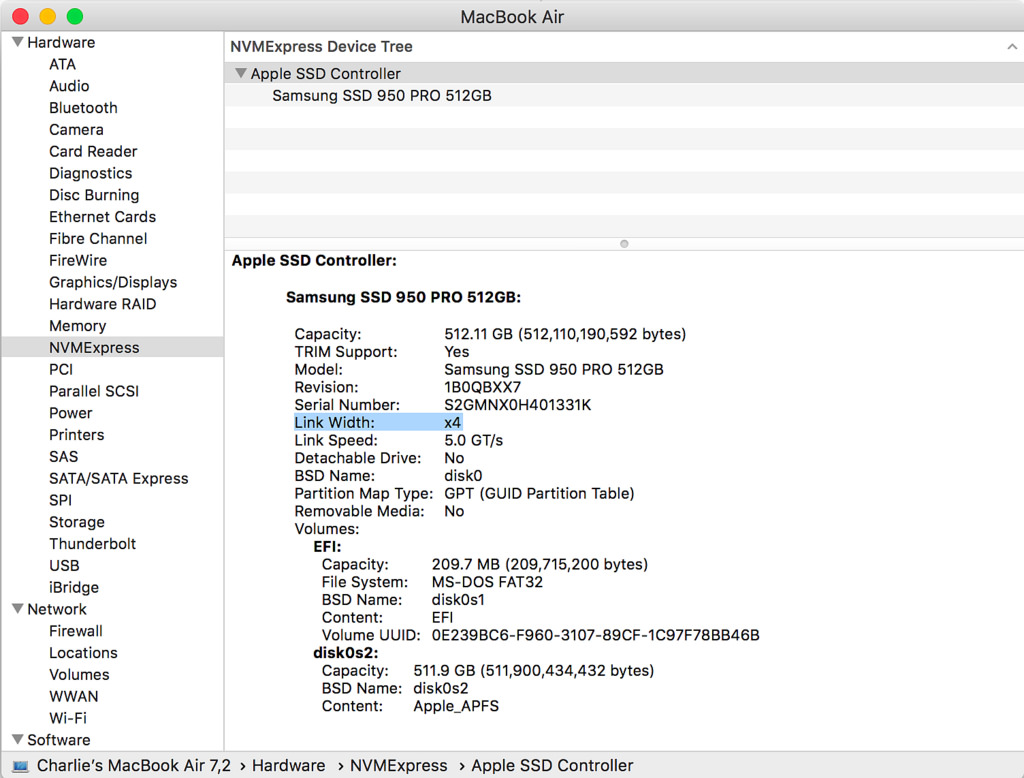Click Apple SSD Controller in the path bar
1024x778 pixels.
552,766
